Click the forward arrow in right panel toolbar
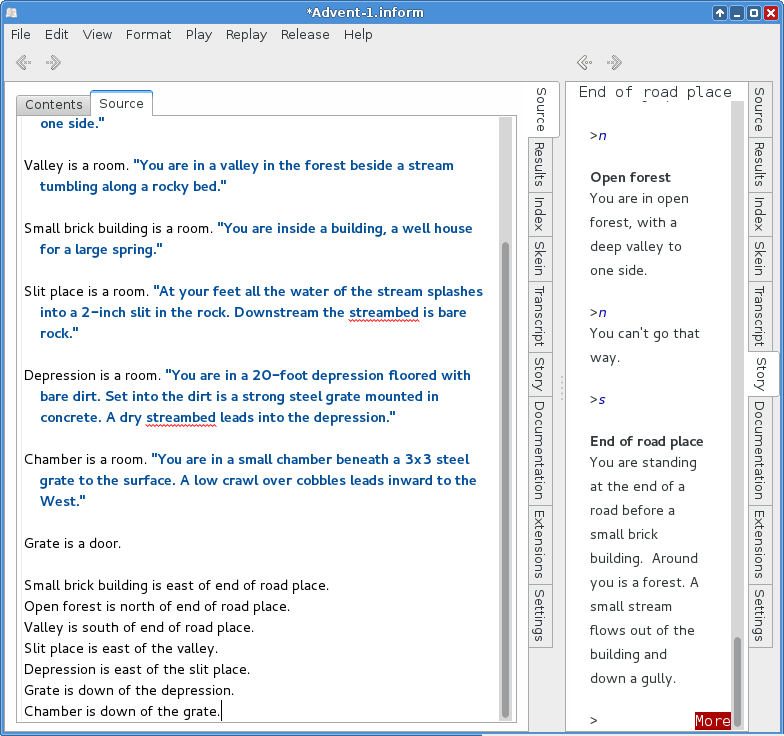Viewport: 784px width, 736px height. 614,62
